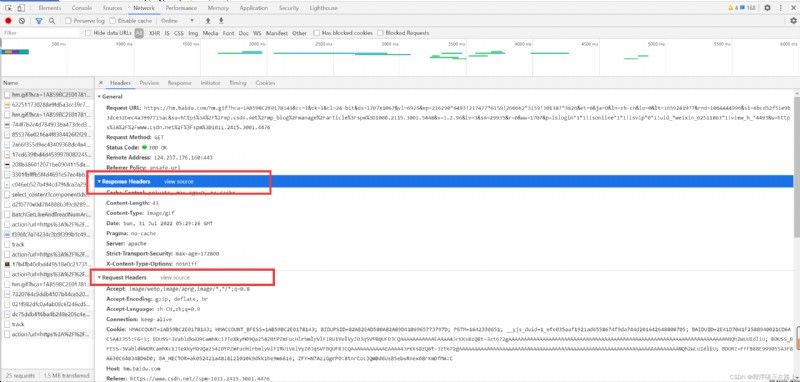Select request dc75ddb4f6ba4b248e205c4e...
800x382 pixels.
point(47,314)
